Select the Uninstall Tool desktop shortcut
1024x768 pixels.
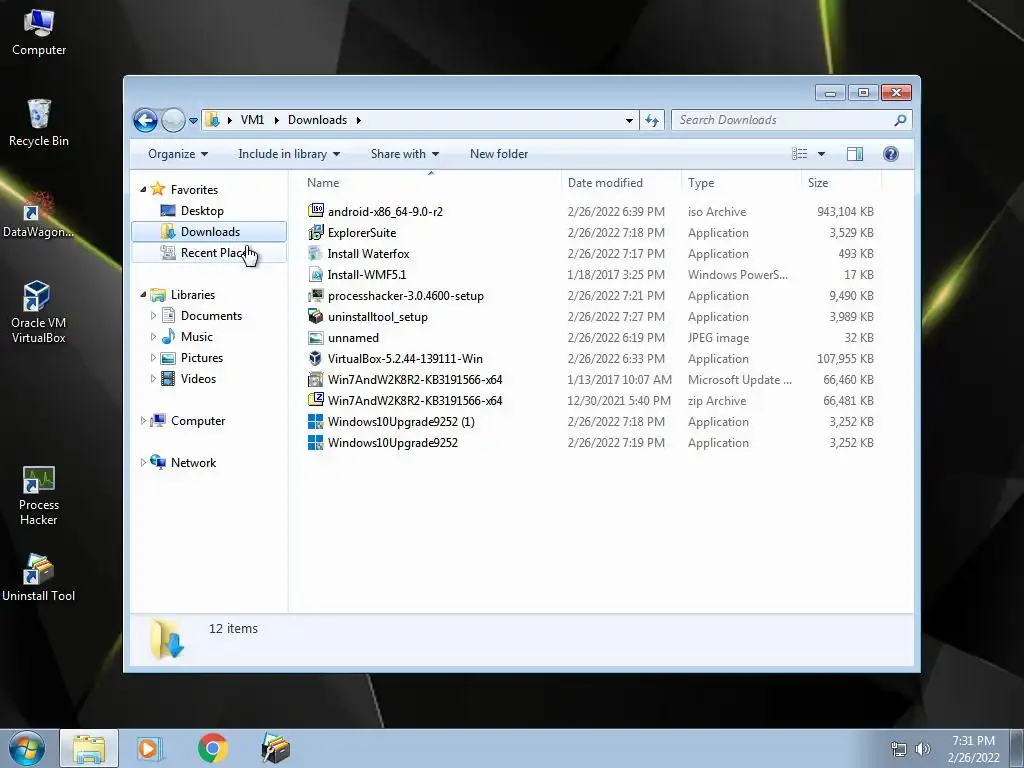(39, 577)
